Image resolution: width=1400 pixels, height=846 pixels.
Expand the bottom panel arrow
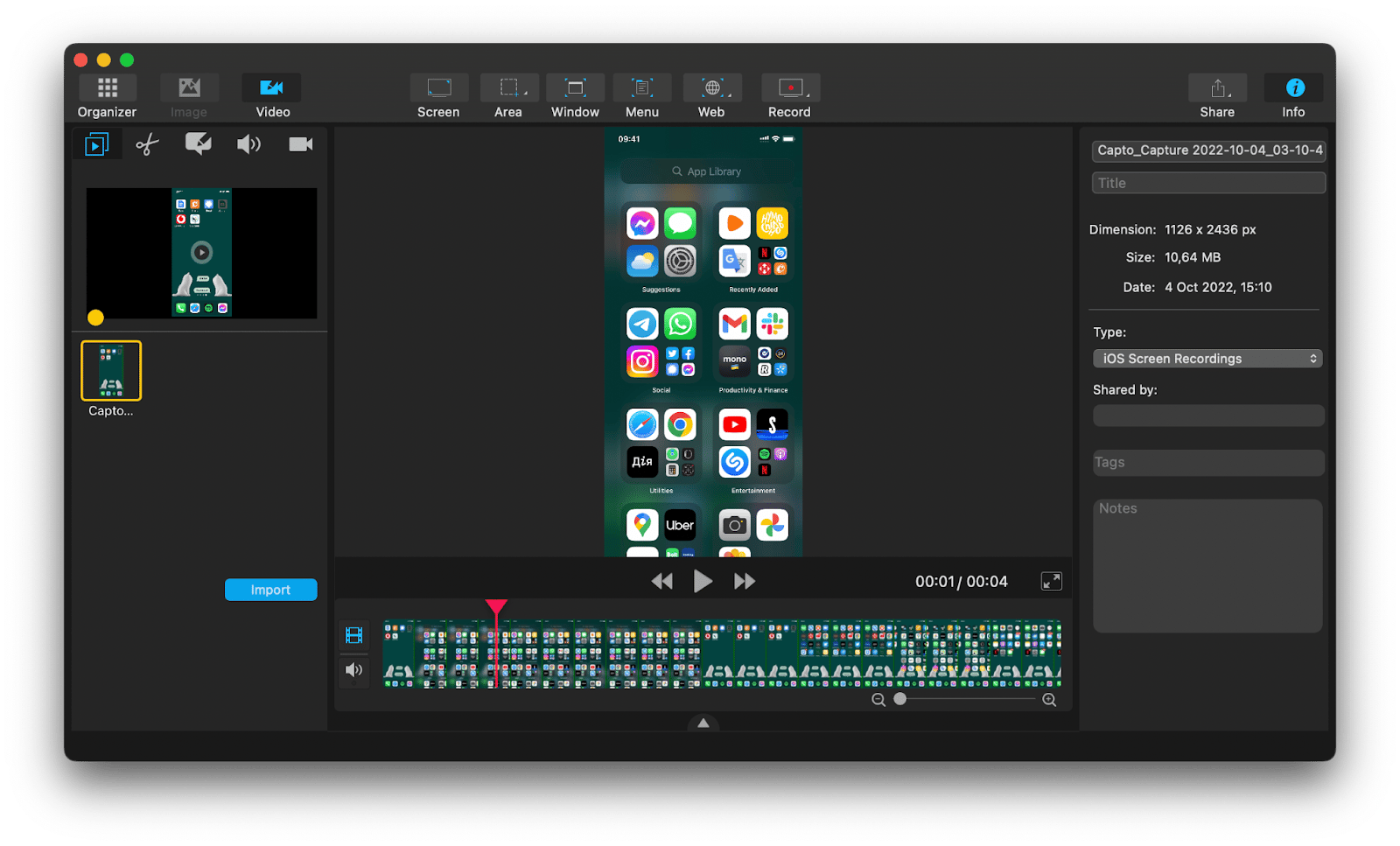703,724
